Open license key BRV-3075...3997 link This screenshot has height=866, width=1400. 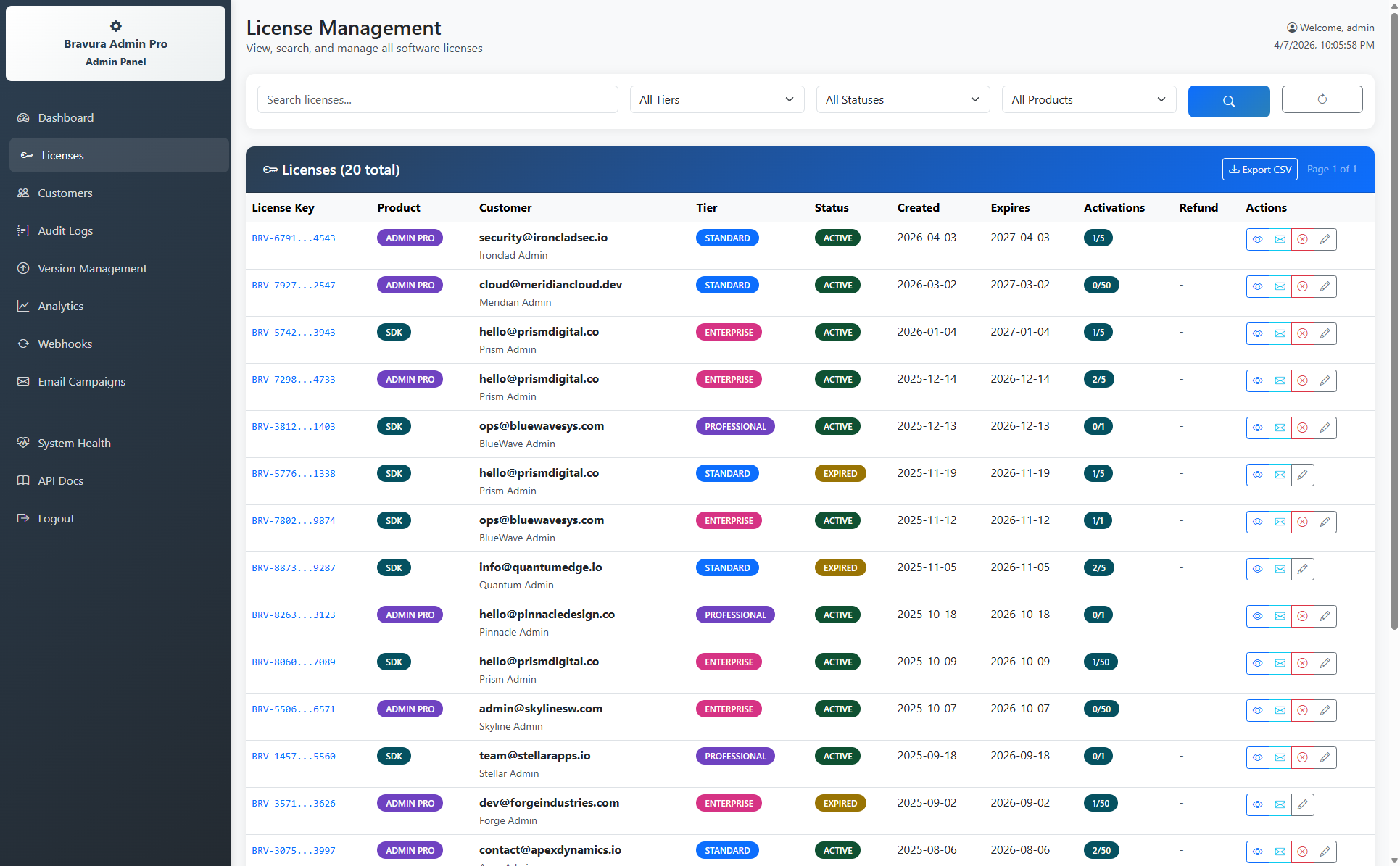tap(293, 850)
